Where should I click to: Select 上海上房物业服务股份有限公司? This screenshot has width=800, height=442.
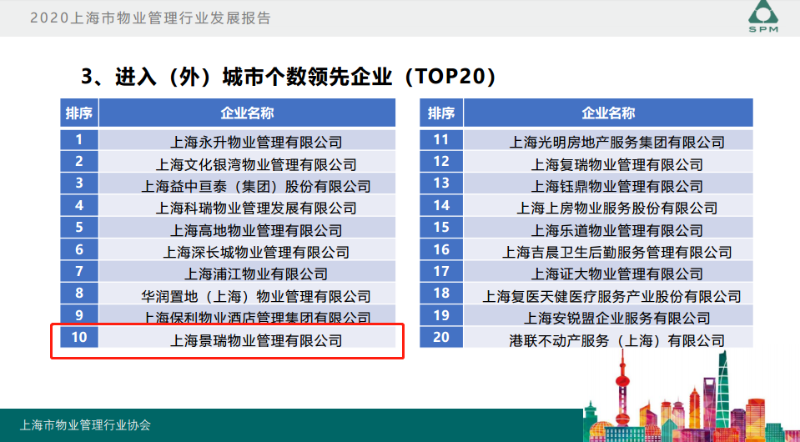pos(616,208)
